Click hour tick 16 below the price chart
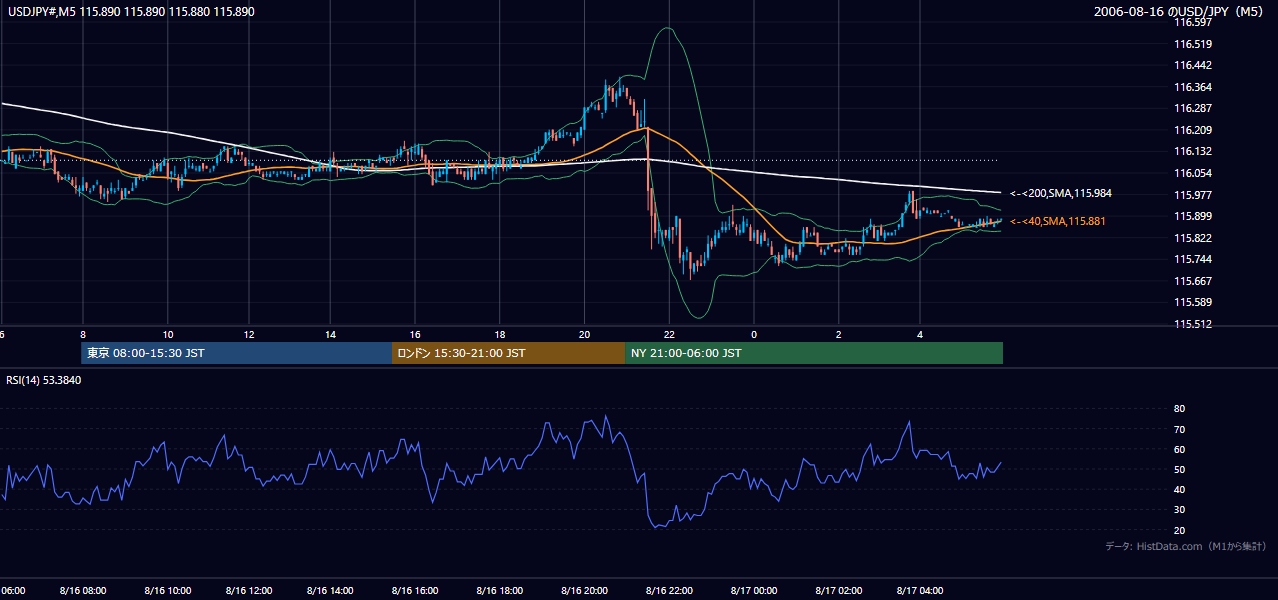 click(415, 334)
